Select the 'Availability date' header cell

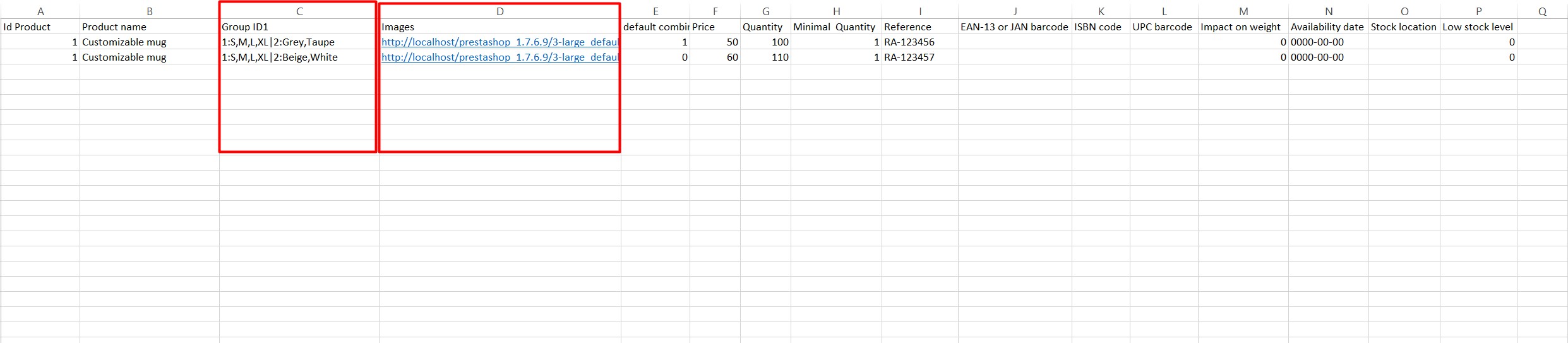[x=1327, y=27]
